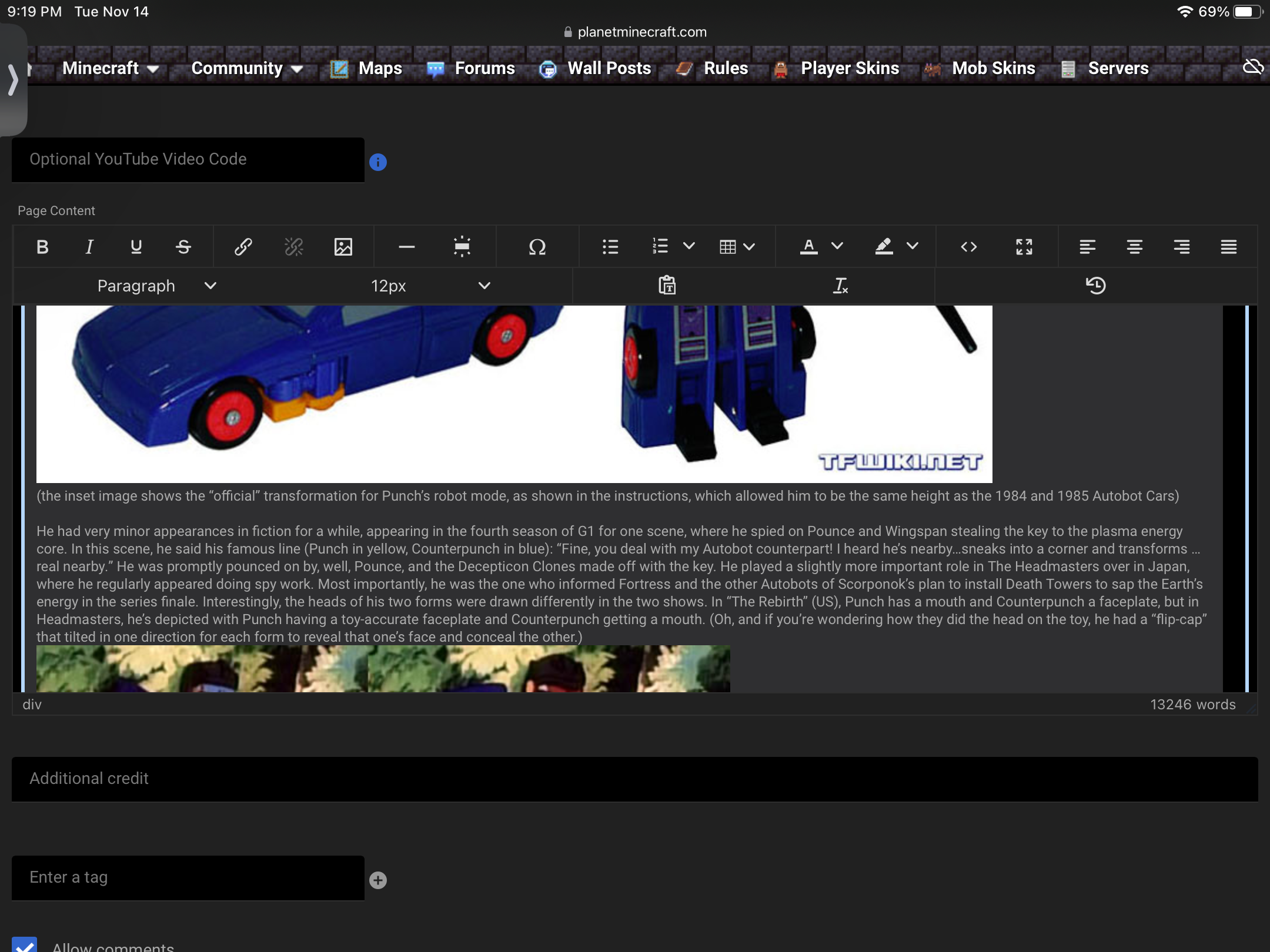The image size is (1270, 952).
Task: Clear formatting from selected text
Action: click(x=841, y=286)
